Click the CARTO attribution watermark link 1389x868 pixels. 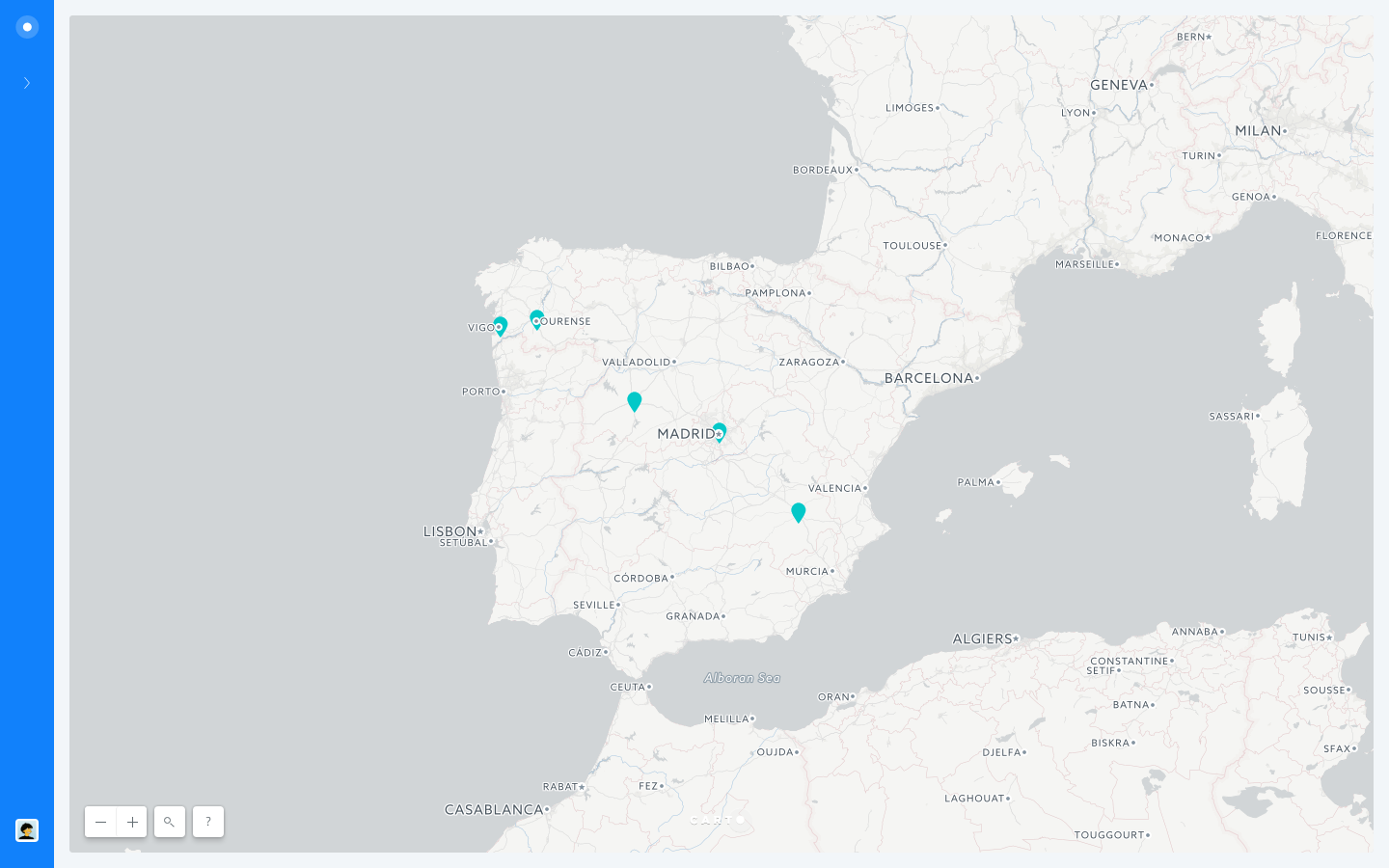click(717, 820)
